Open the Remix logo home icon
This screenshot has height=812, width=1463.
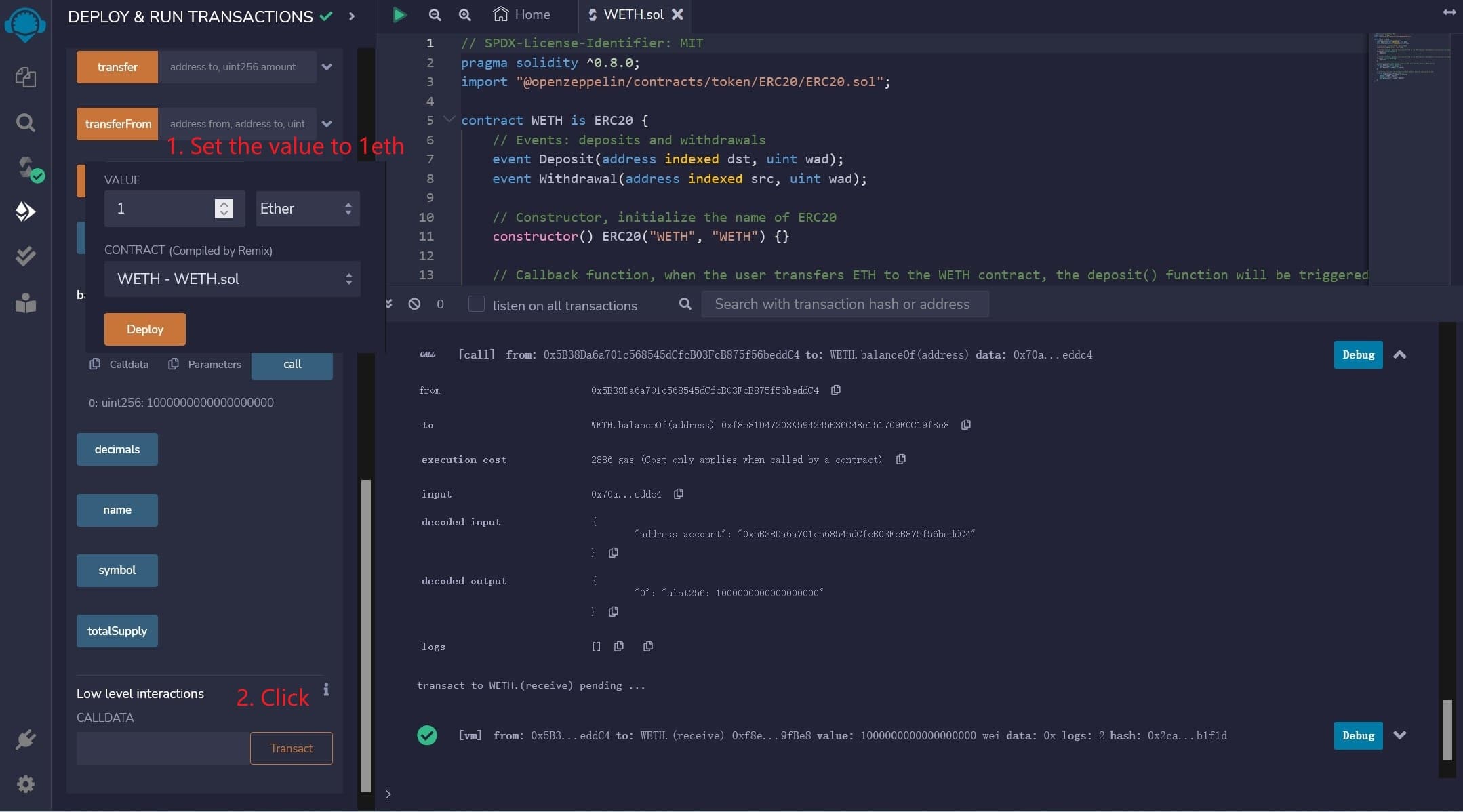coord(25,25)
